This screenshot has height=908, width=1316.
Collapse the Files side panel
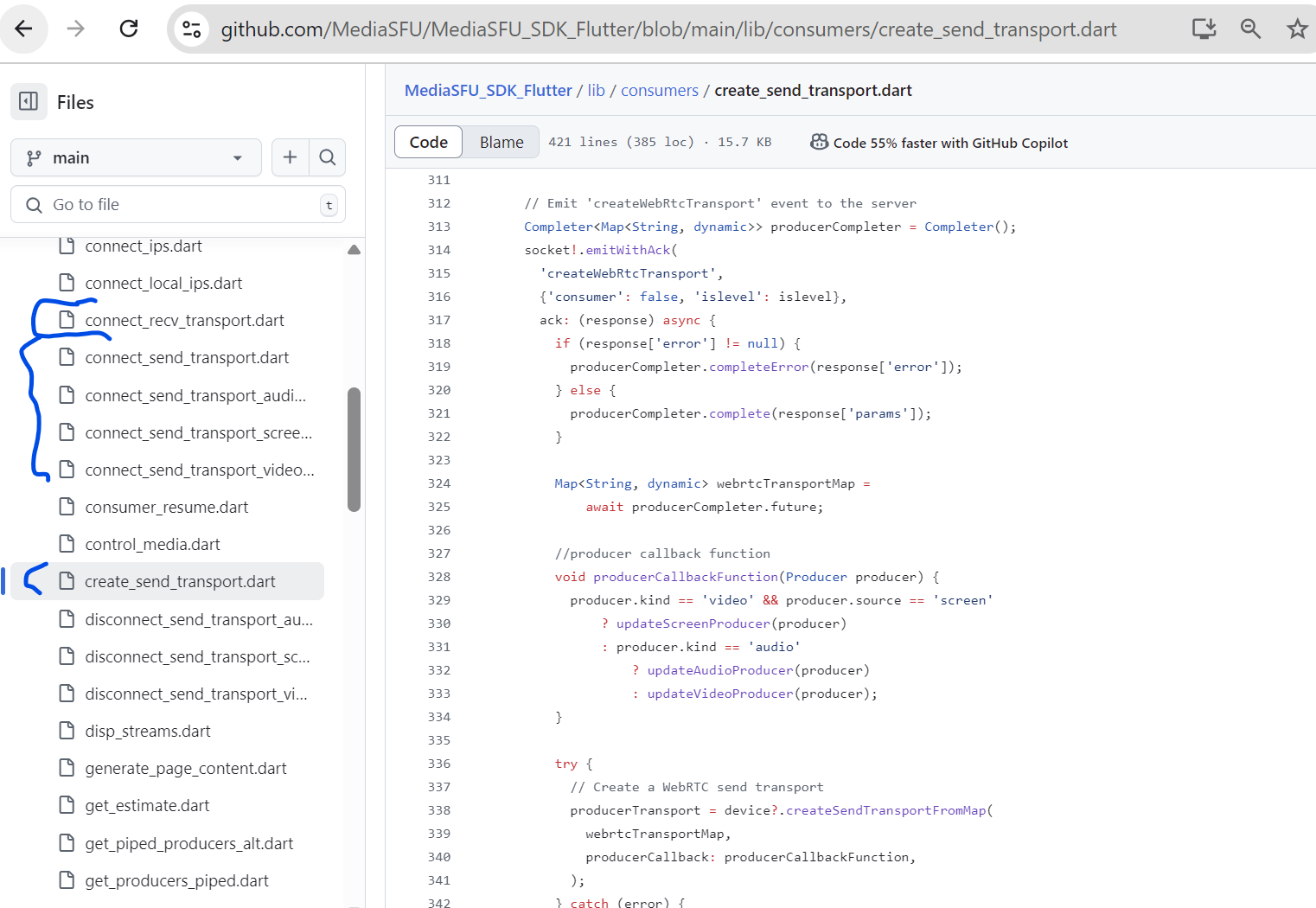pyautogui.click(x=29, y=101)
